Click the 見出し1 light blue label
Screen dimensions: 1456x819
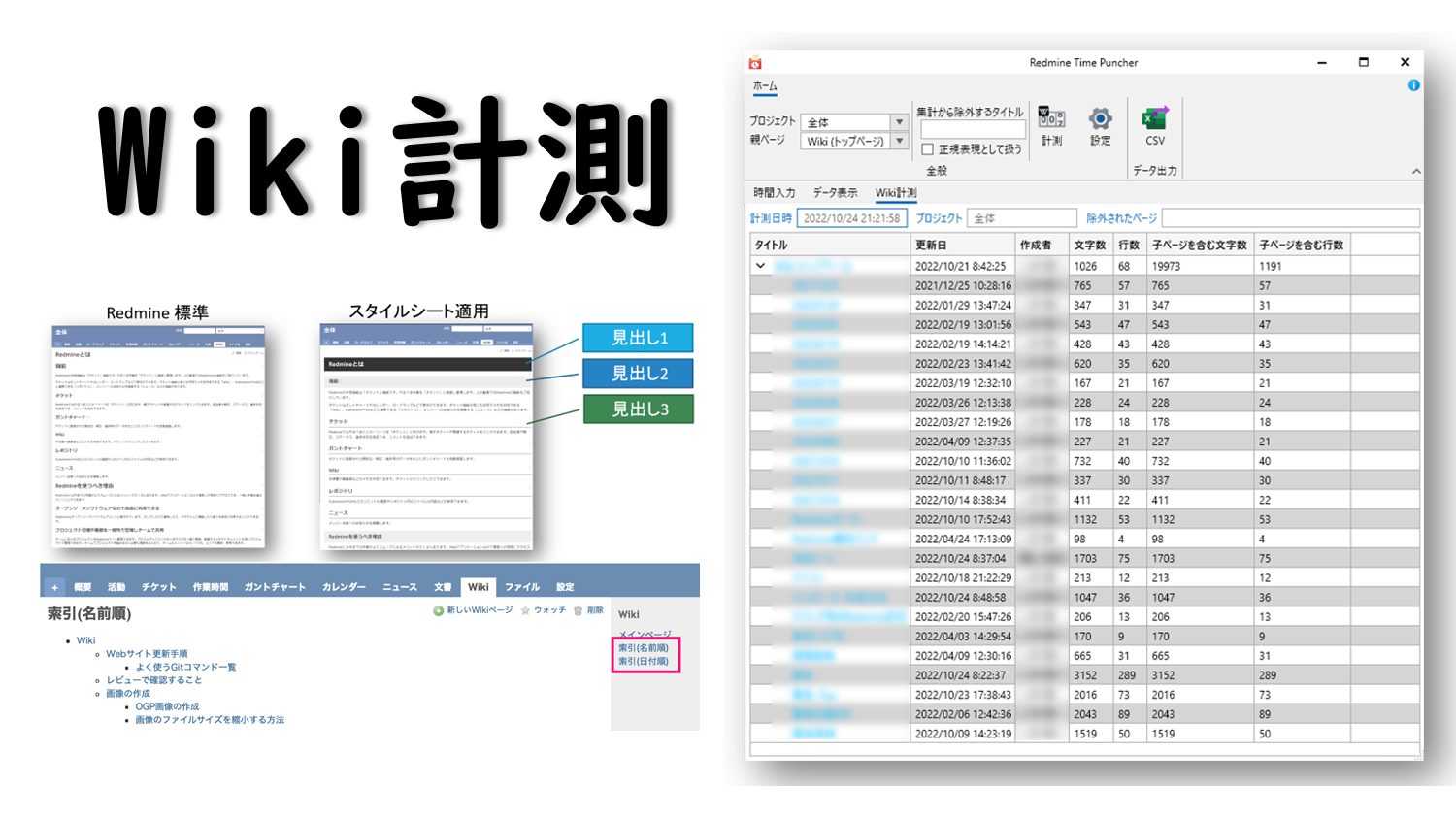639,338
